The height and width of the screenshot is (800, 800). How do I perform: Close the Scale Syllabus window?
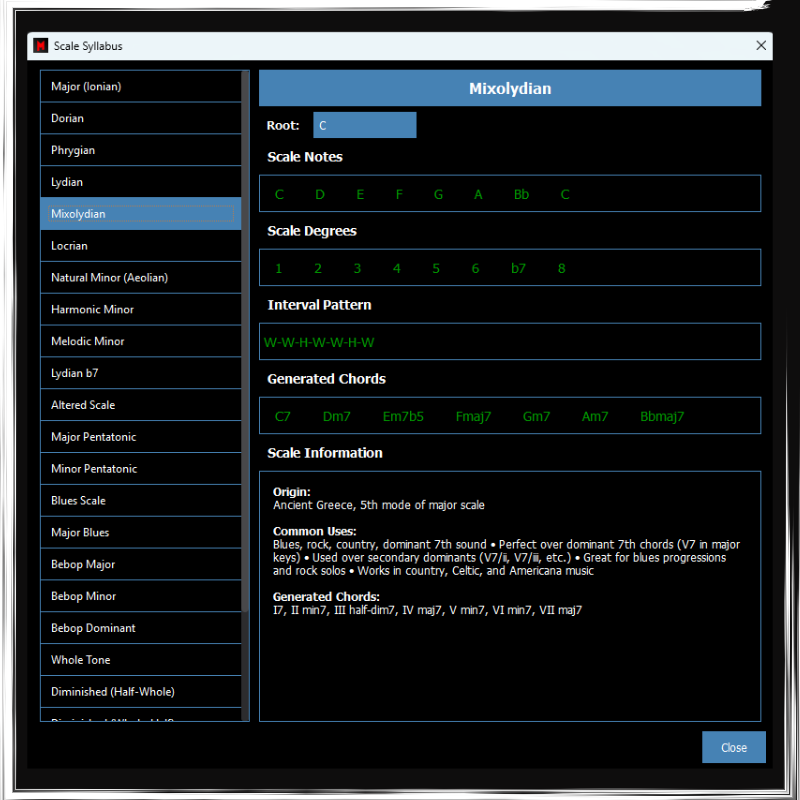click(761, 46)
